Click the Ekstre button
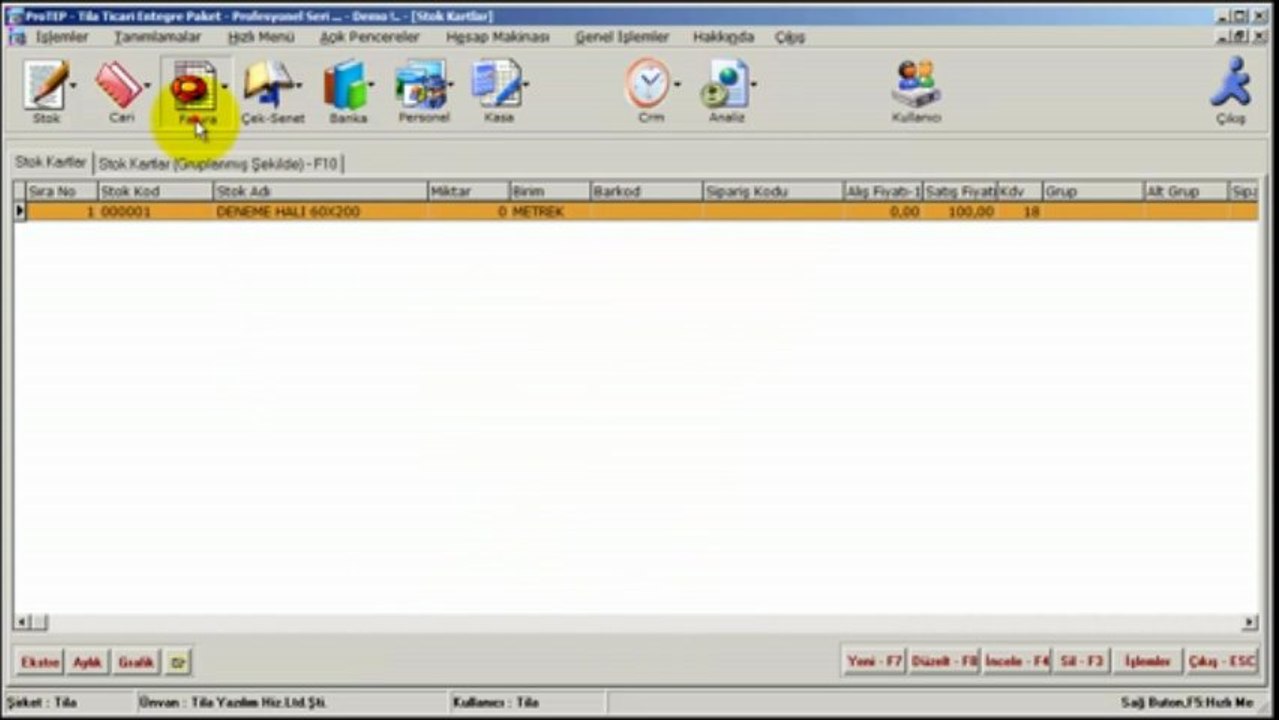The width and height of the screenshot is (1279, 720). click(41, 662)
